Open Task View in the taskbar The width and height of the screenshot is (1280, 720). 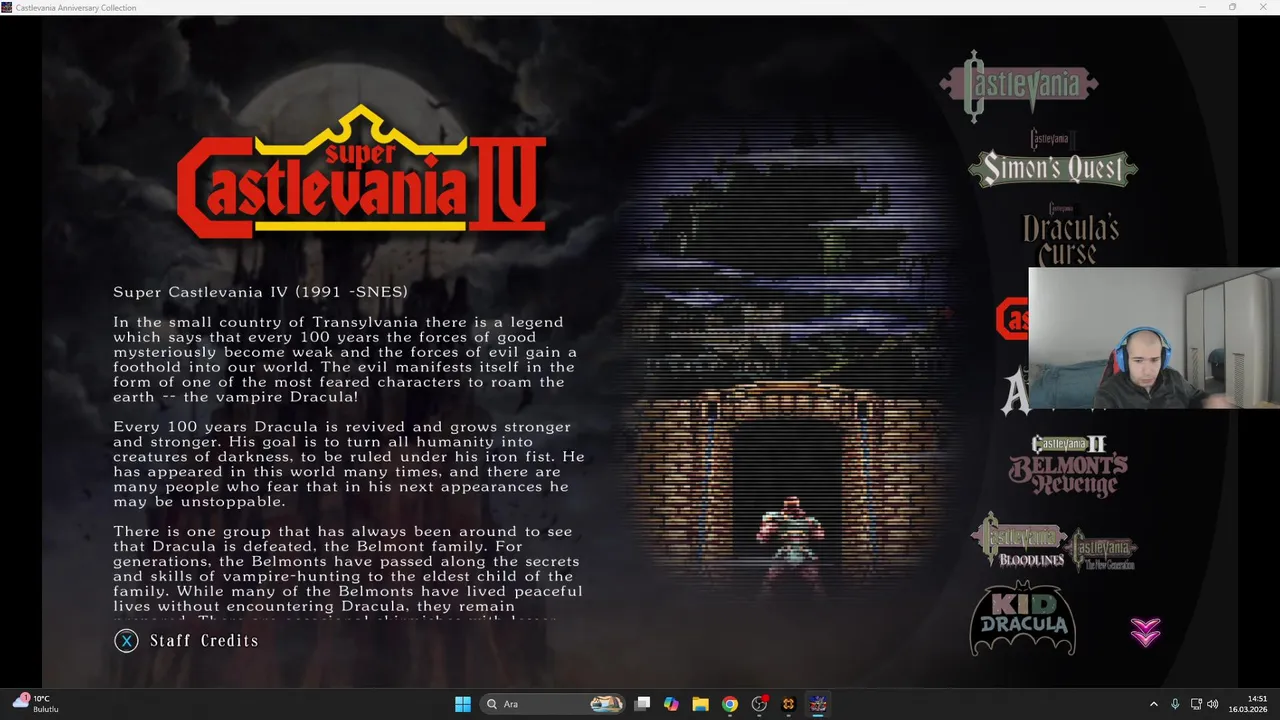(643, 704)
